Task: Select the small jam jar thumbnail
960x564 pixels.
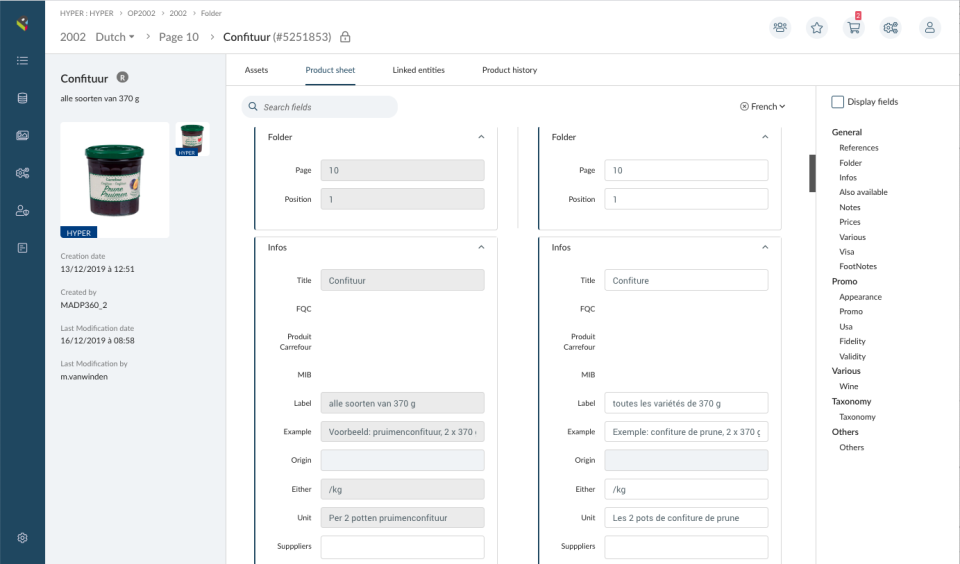Action: click(x=193, y=139)
